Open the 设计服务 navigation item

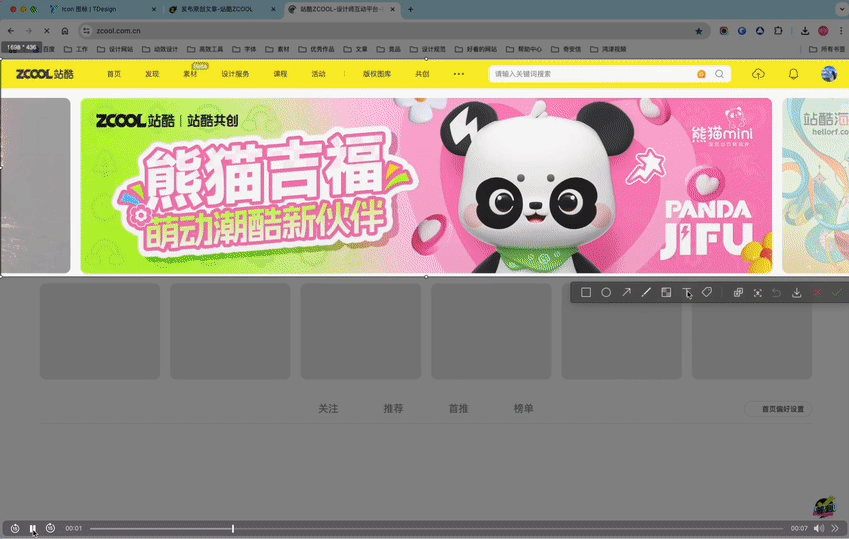tap(235, 74)
